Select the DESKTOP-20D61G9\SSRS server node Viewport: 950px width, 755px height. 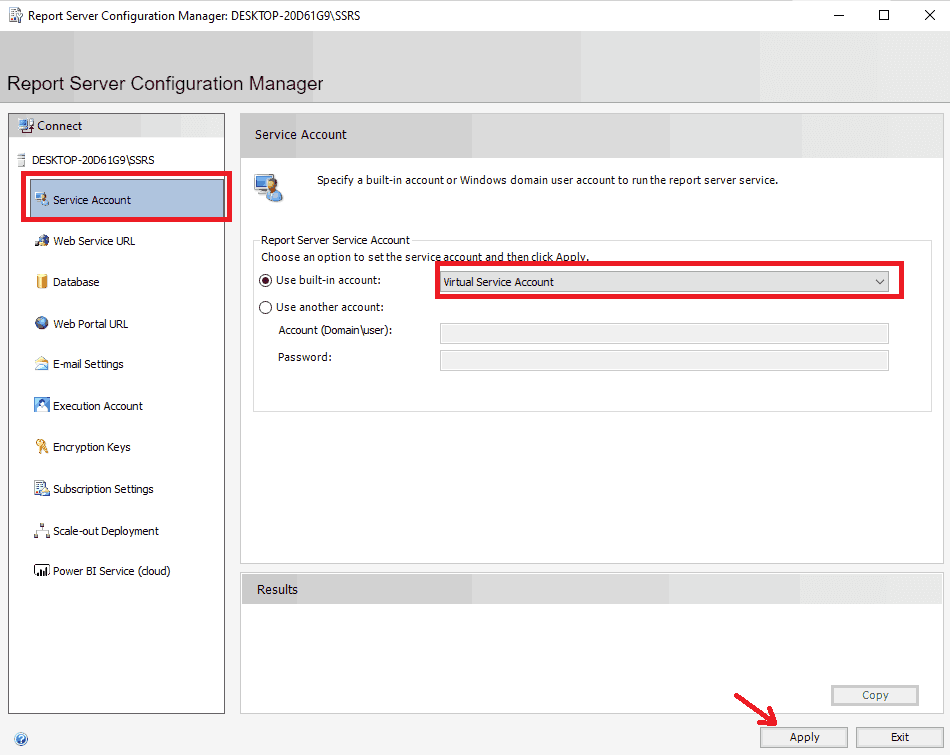(x=92, y=160)
